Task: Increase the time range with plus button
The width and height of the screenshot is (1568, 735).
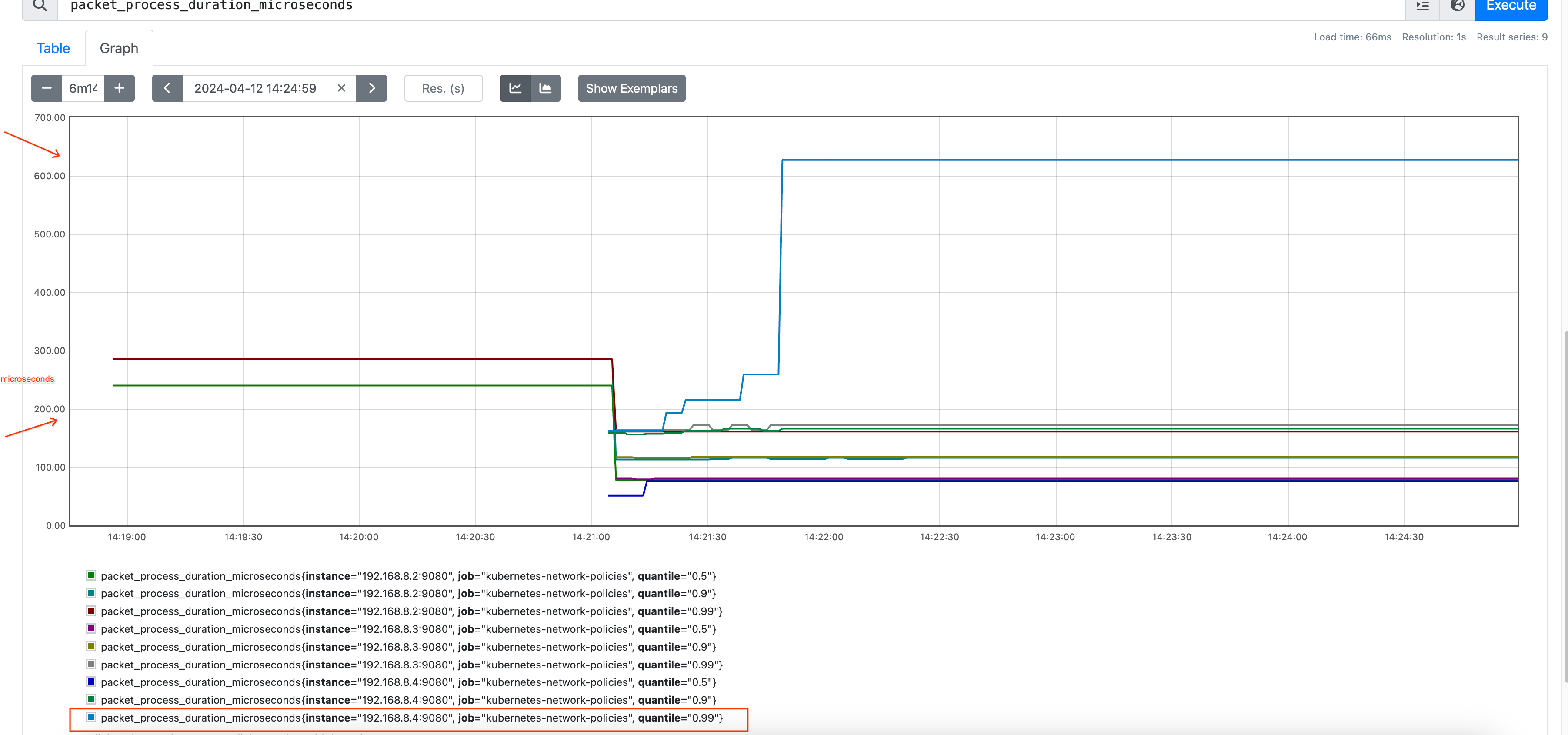Action: (119, 88)
